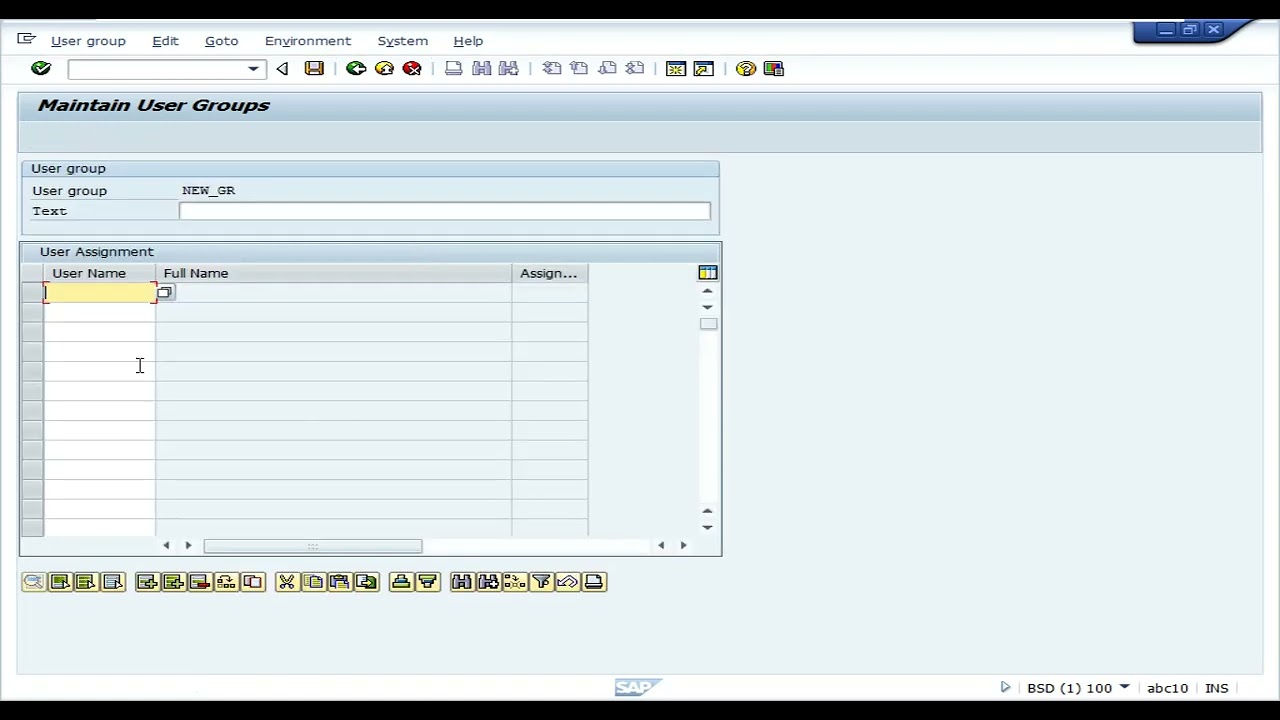
Task: Open the window menu icon left of User group
Action: point(26,40)
